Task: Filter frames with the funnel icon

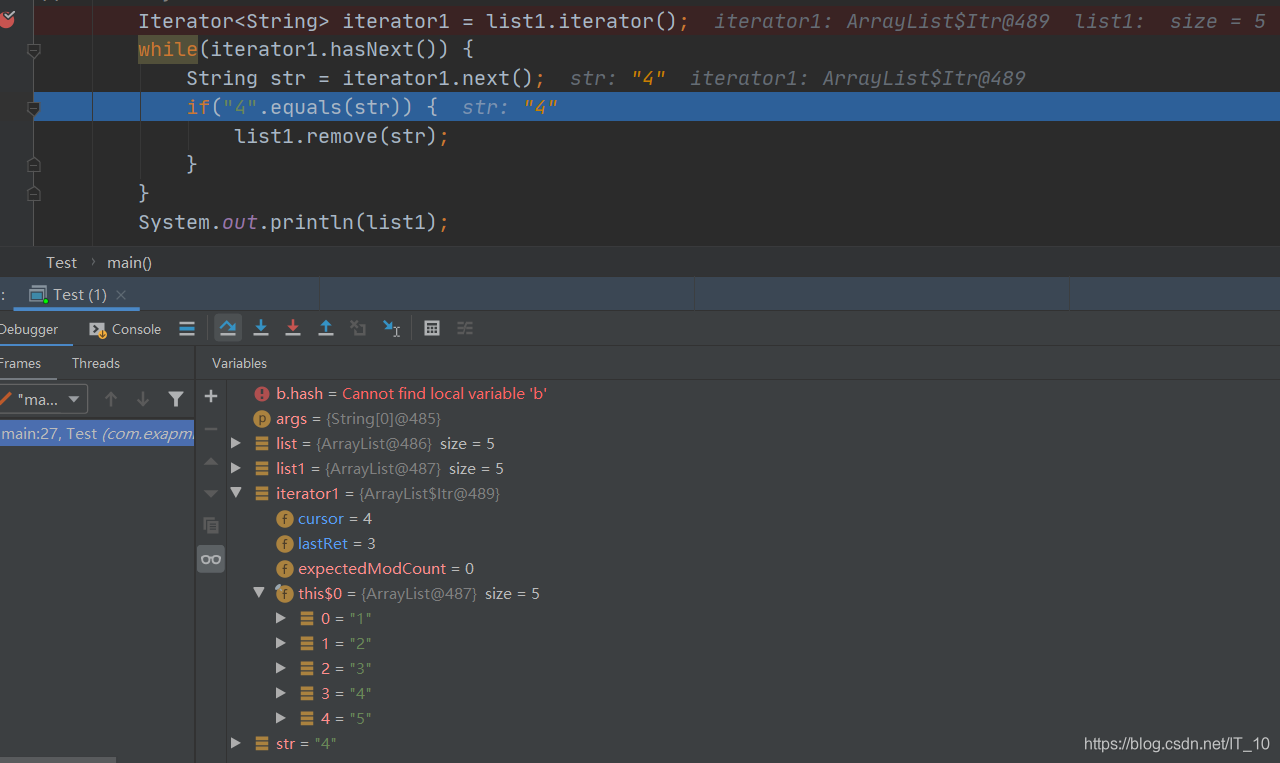Action: click(176, 399)
